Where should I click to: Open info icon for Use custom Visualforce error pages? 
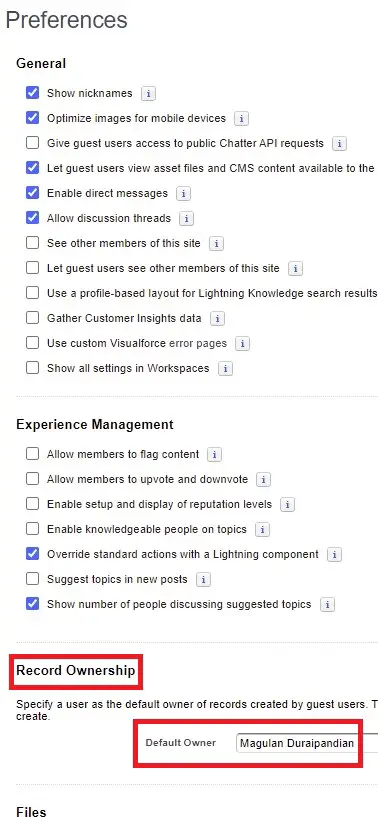point(242,344)
